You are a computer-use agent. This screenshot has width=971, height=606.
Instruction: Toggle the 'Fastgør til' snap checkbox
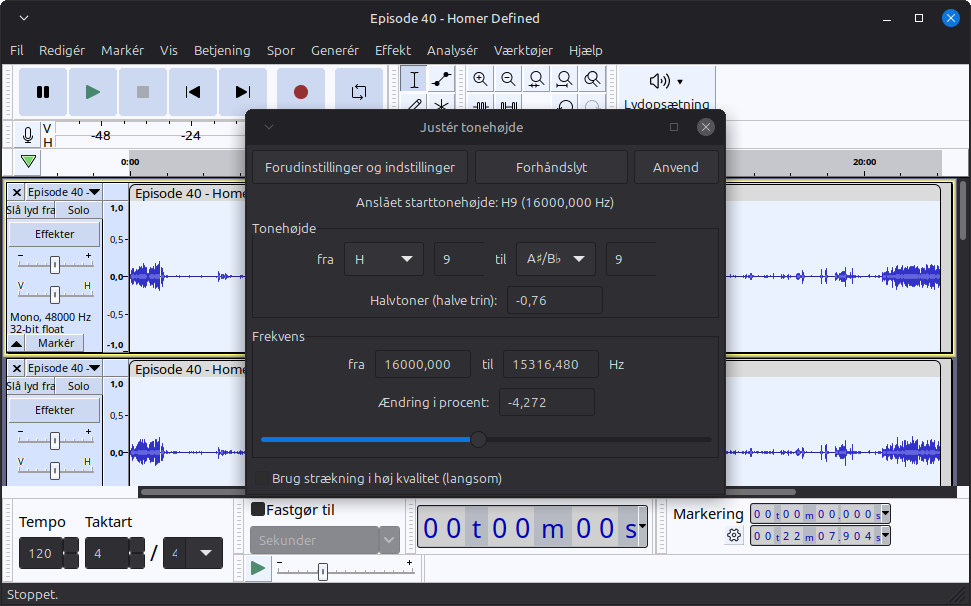point(258,510)
